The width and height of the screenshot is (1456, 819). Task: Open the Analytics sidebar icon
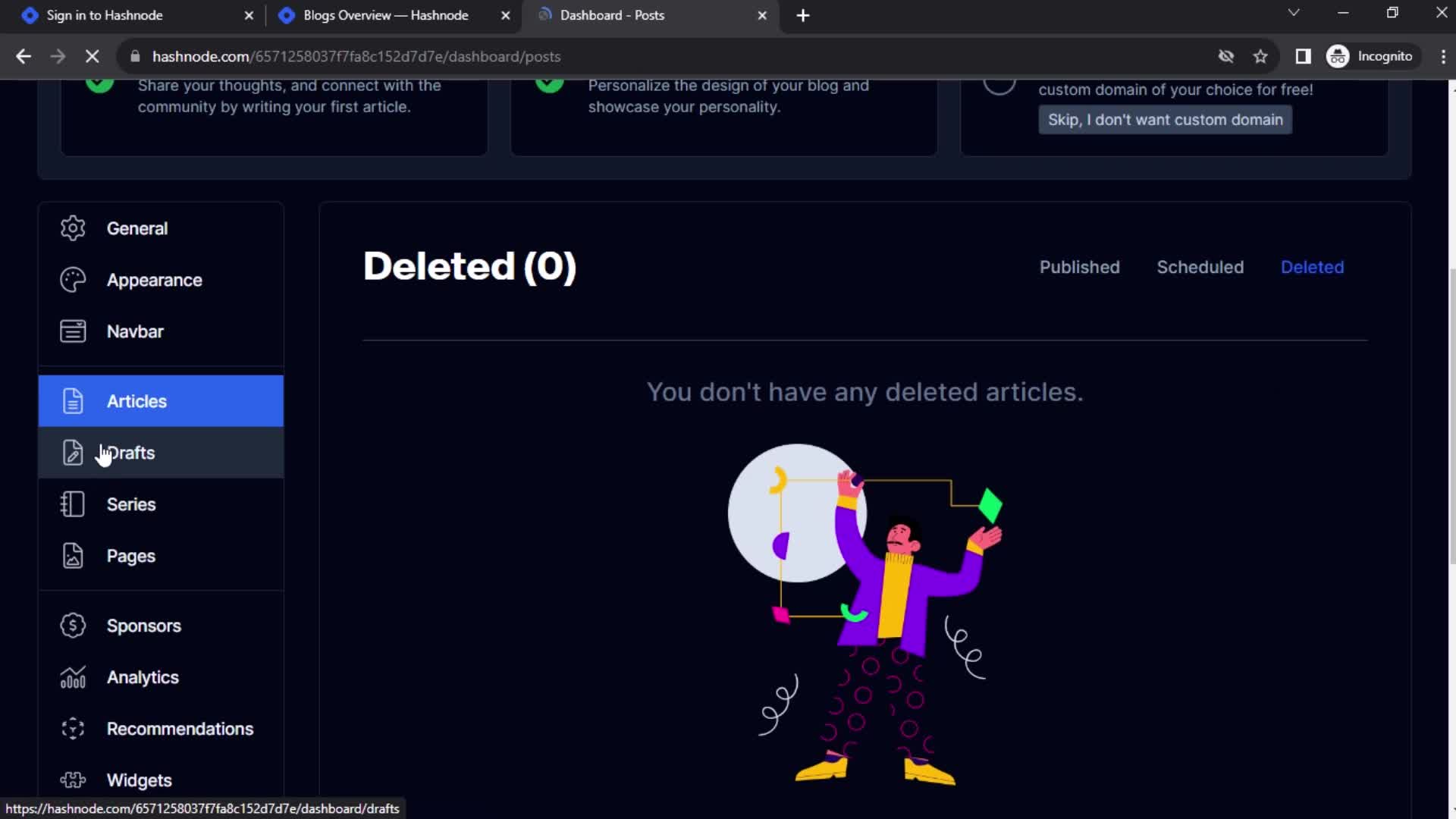(x=73, y=677)
